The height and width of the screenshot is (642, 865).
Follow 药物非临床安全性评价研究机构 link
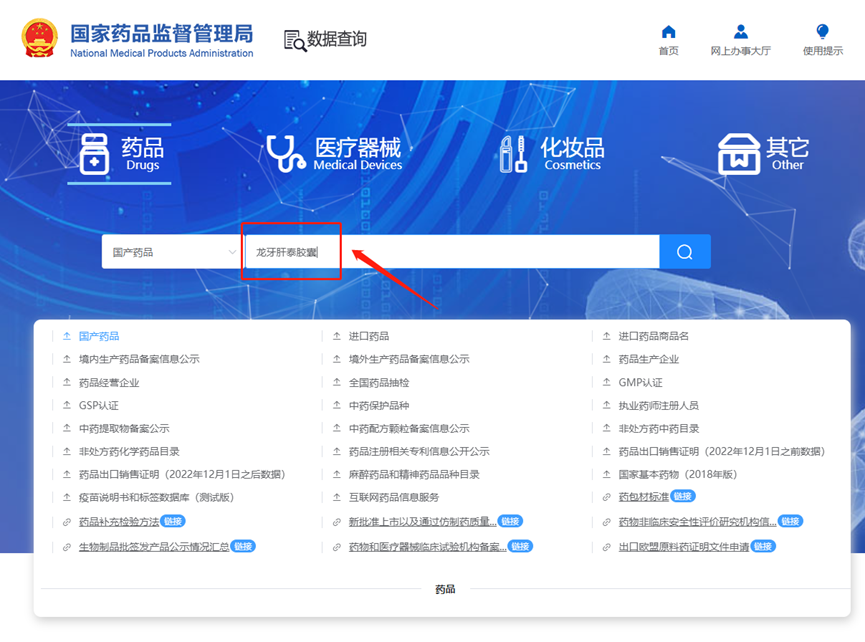[x=697, y=522]
